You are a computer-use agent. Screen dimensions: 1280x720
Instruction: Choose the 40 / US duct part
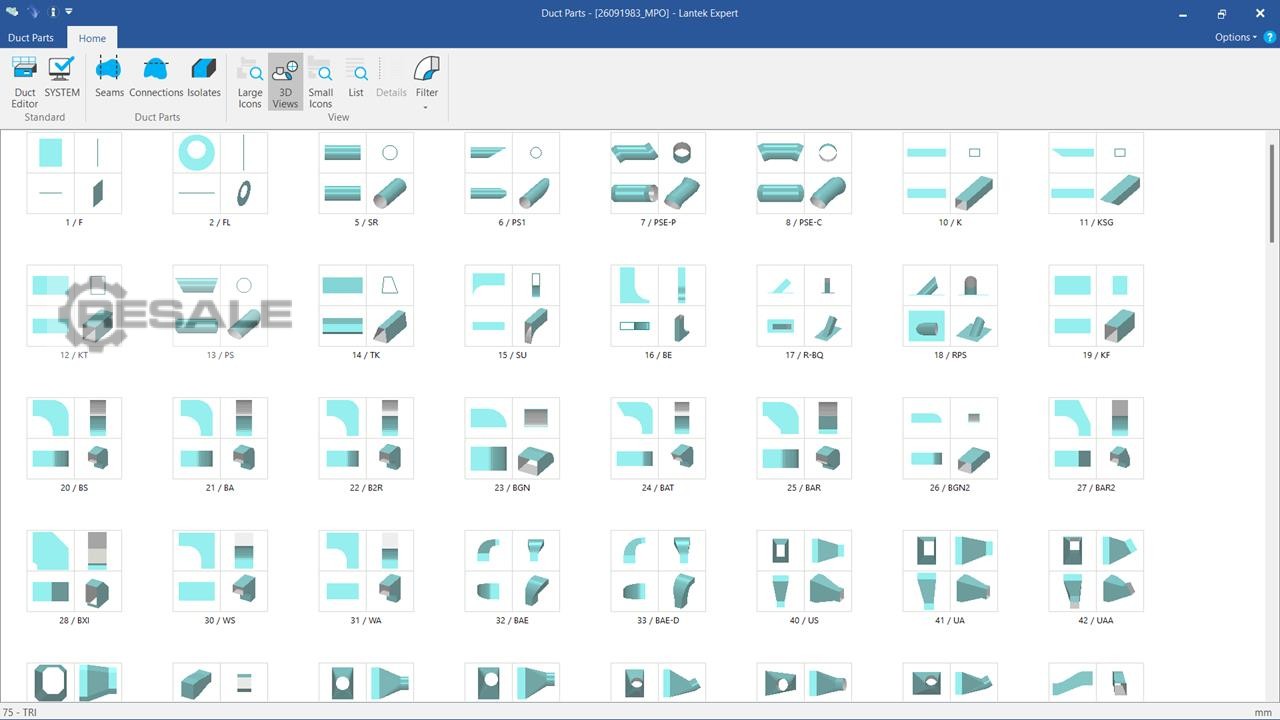click(x=804, y=571)
